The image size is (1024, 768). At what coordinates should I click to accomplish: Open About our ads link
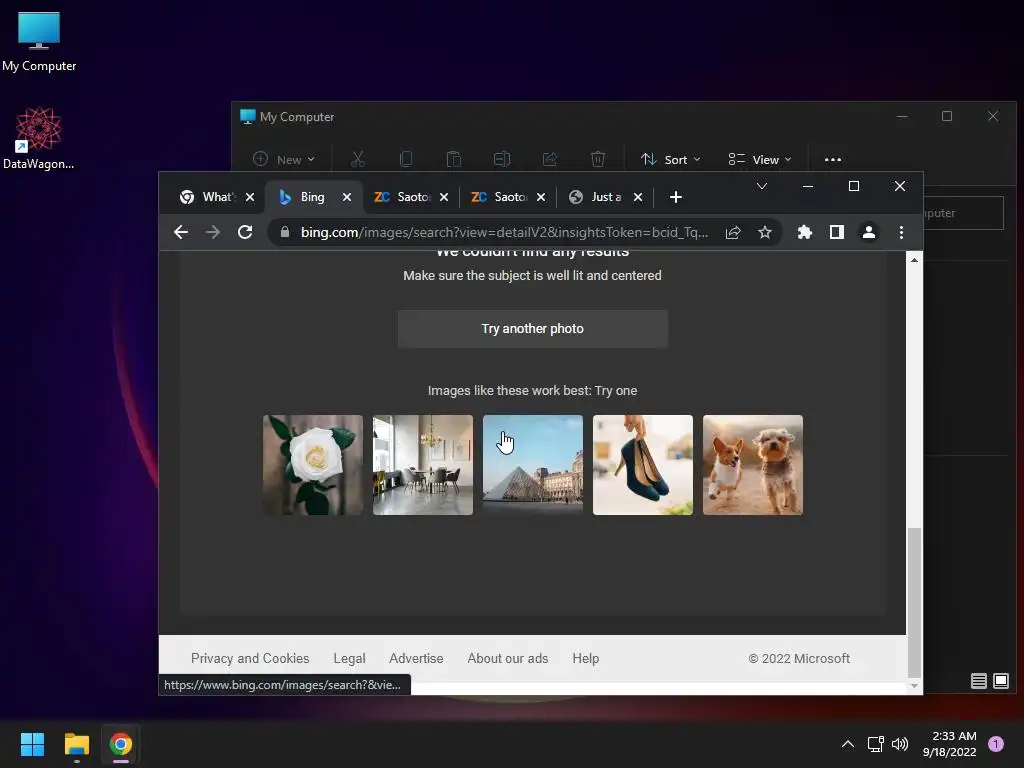(x=507, y=658)
